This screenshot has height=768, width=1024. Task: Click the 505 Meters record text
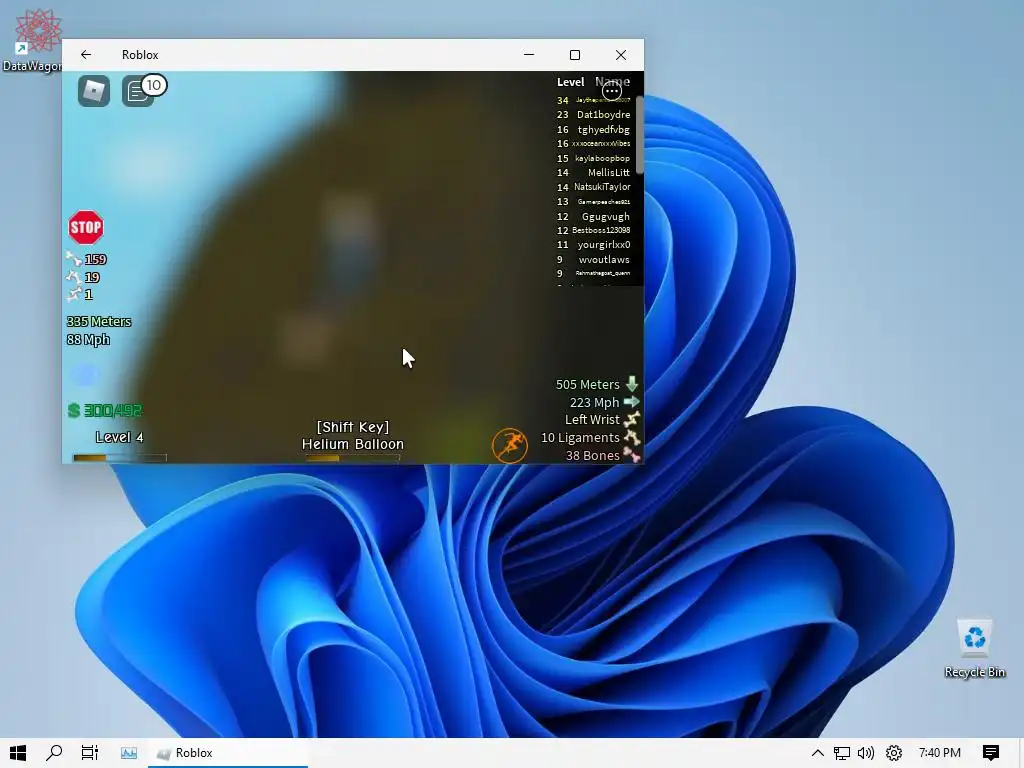(588, 384)
